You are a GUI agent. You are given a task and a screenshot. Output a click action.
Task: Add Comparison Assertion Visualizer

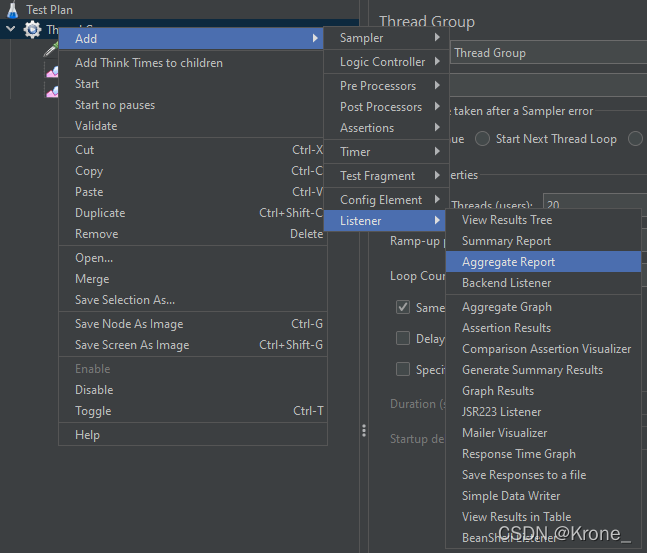click(543, 349)
